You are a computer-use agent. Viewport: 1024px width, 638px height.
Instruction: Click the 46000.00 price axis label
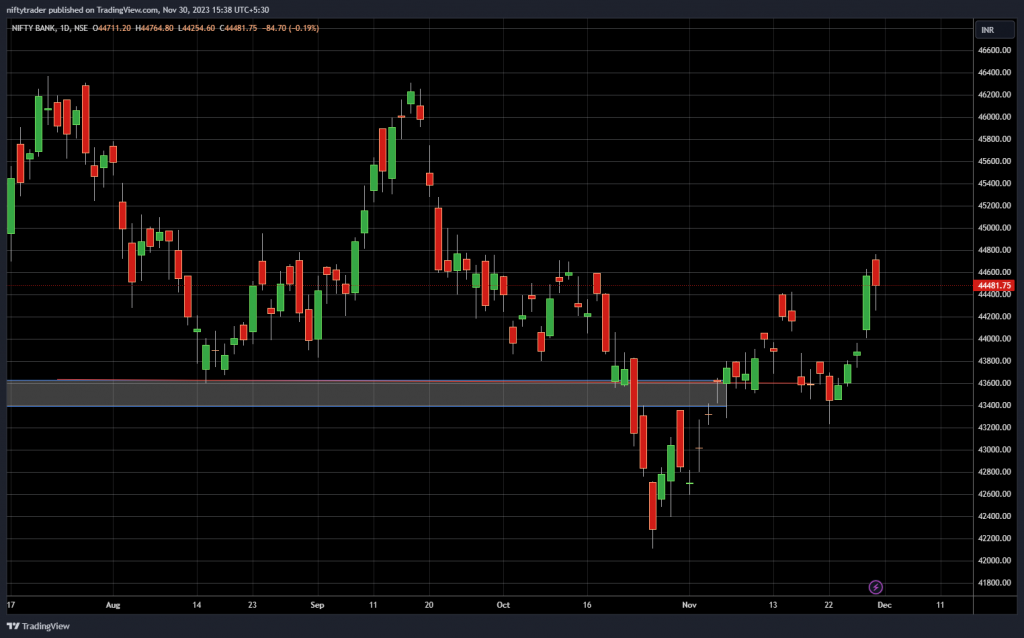click(x=994, y=117)
